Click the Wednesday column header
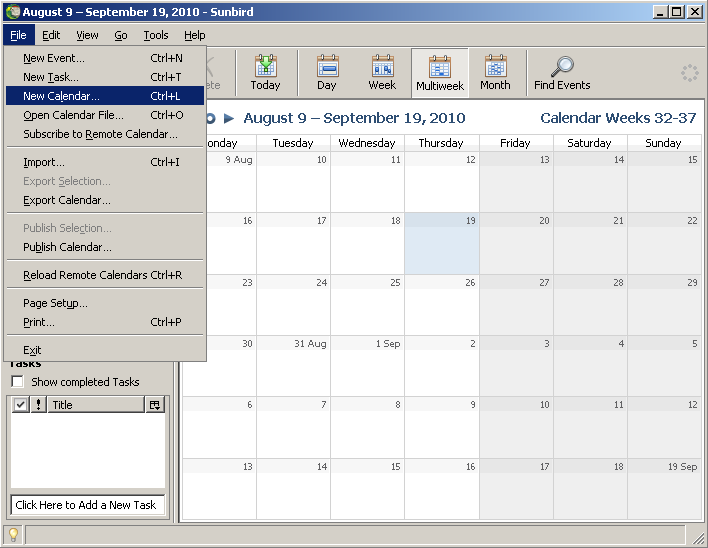Image resolution: width=708 pixels, height=548 pixels. coord(367,143)
